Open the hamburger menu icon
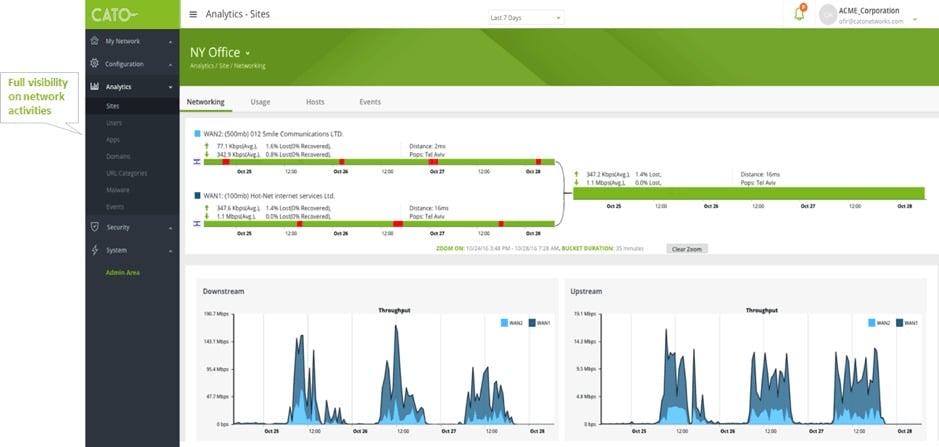The width and height of the screenshot is (939, 447). pos(193,14)
